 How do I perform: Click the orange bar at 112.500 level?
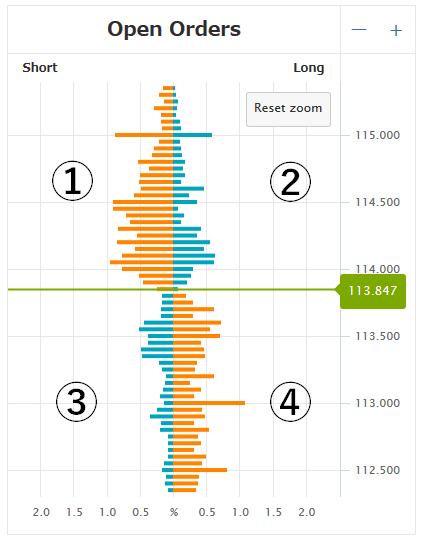click(x=200, y=470)
